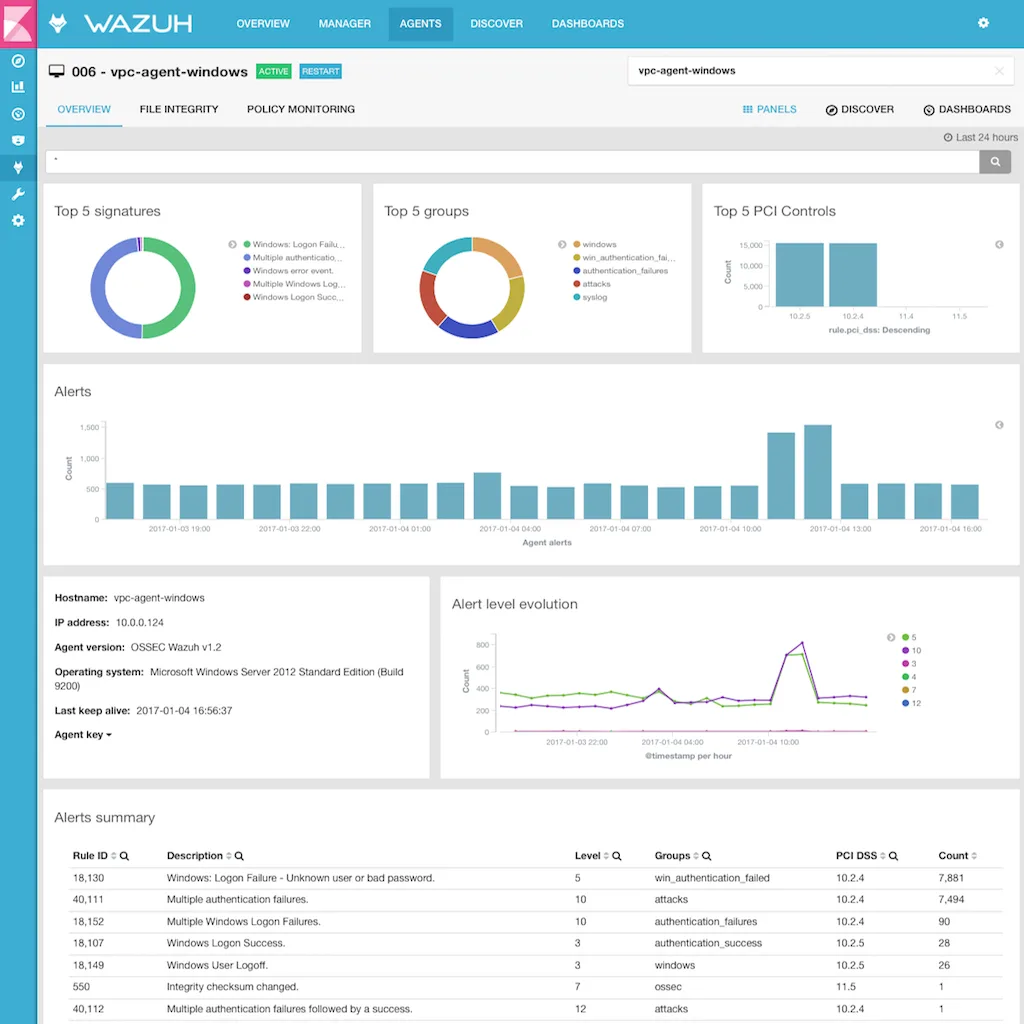This screenshot has width=1024, height=1024.
Task: Toggle Windows: Logon Failure legend color
Action: tap(247, 244)
